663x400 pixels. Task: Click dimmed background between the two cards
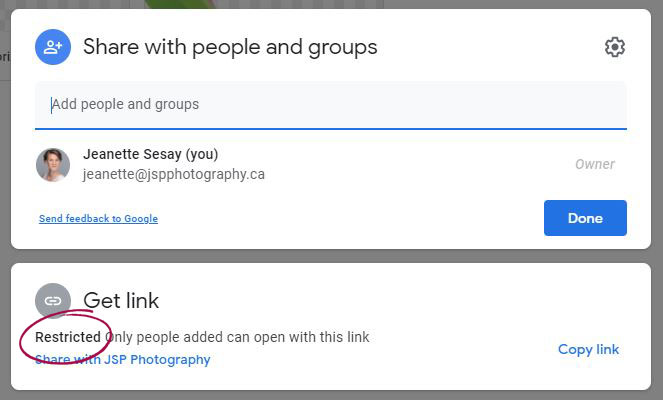point(331,256)
